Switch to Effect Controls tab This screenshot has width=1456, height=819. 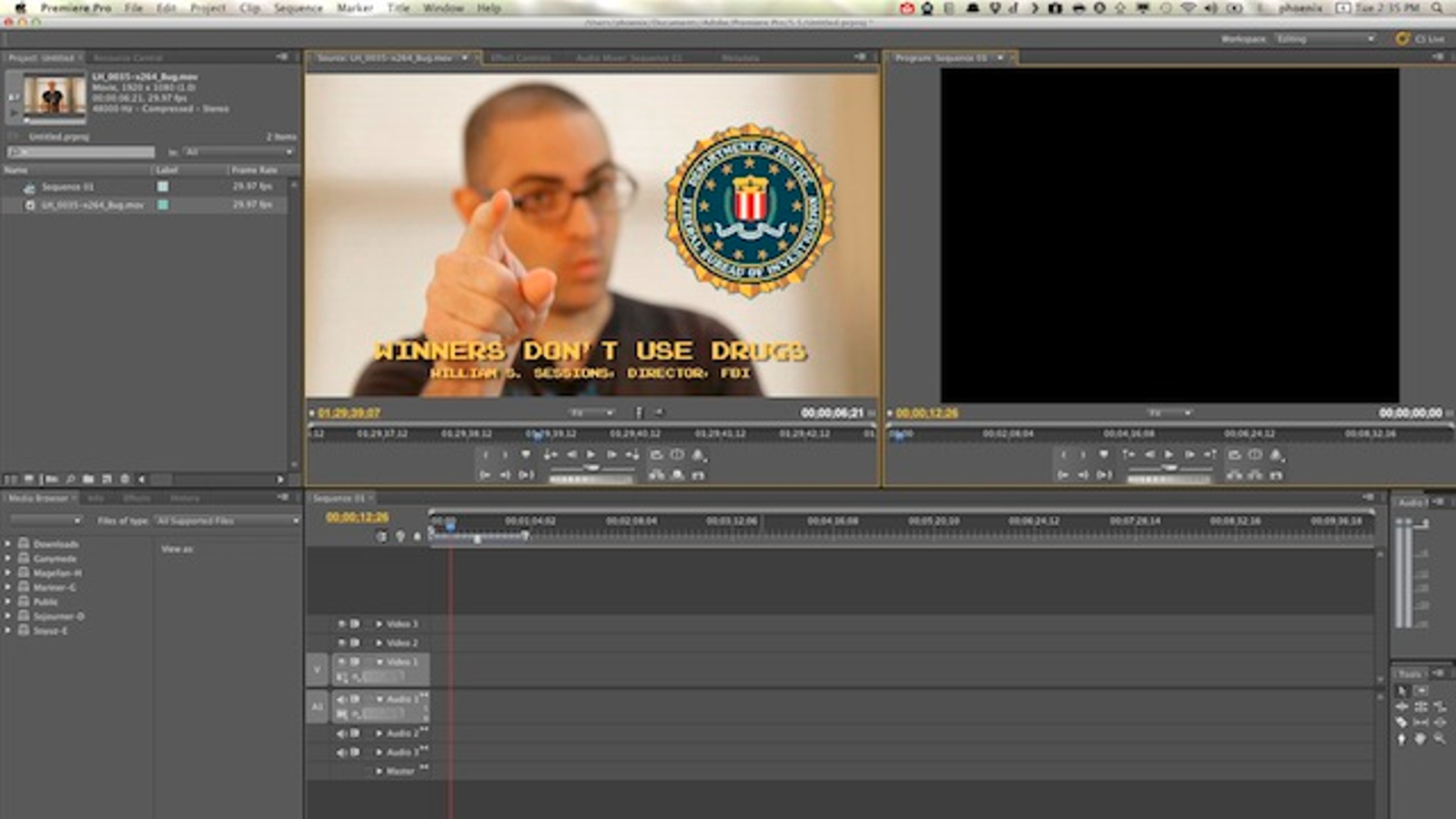(521, 58)
